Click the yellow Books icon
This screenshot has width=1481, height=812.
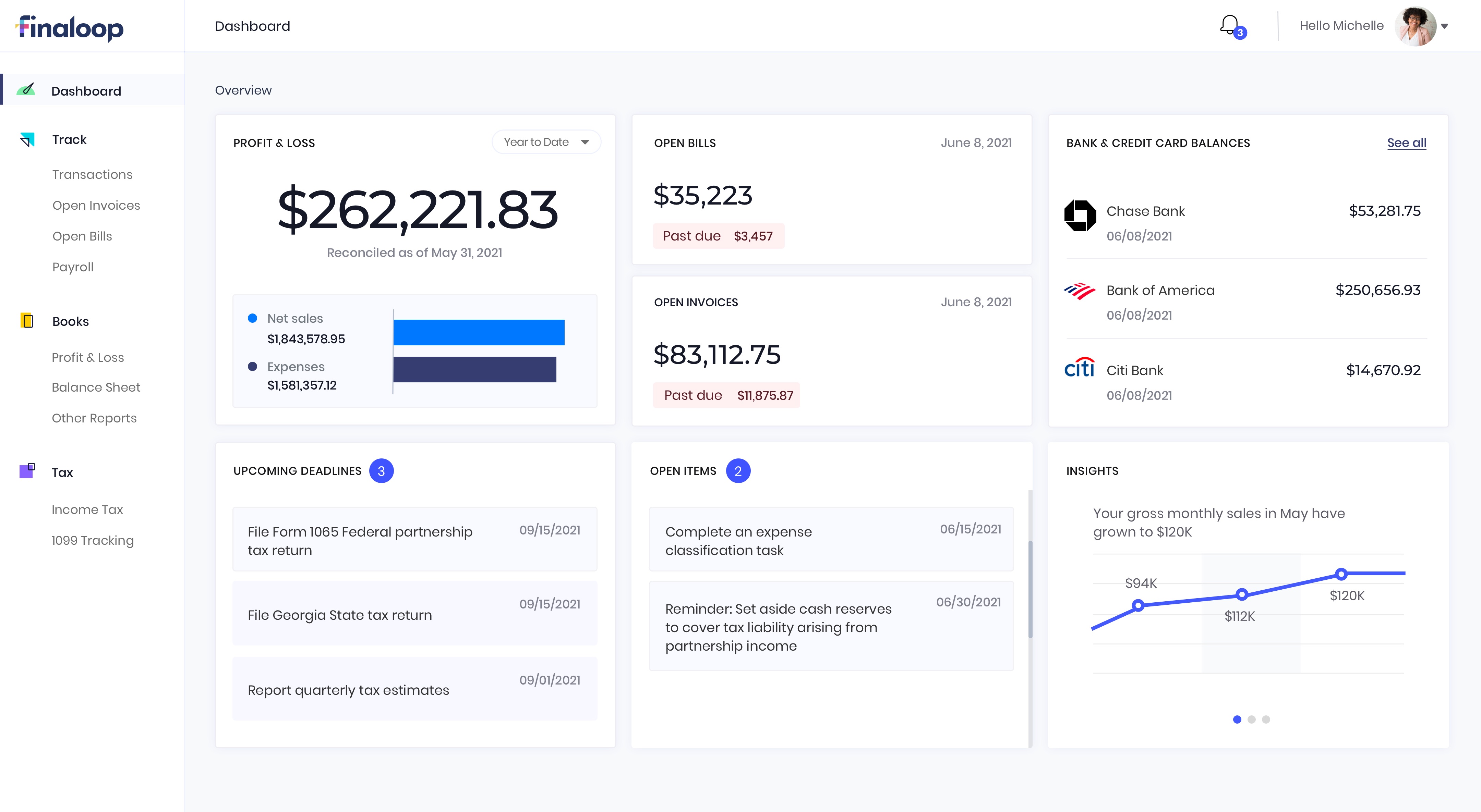click(27, 321)
